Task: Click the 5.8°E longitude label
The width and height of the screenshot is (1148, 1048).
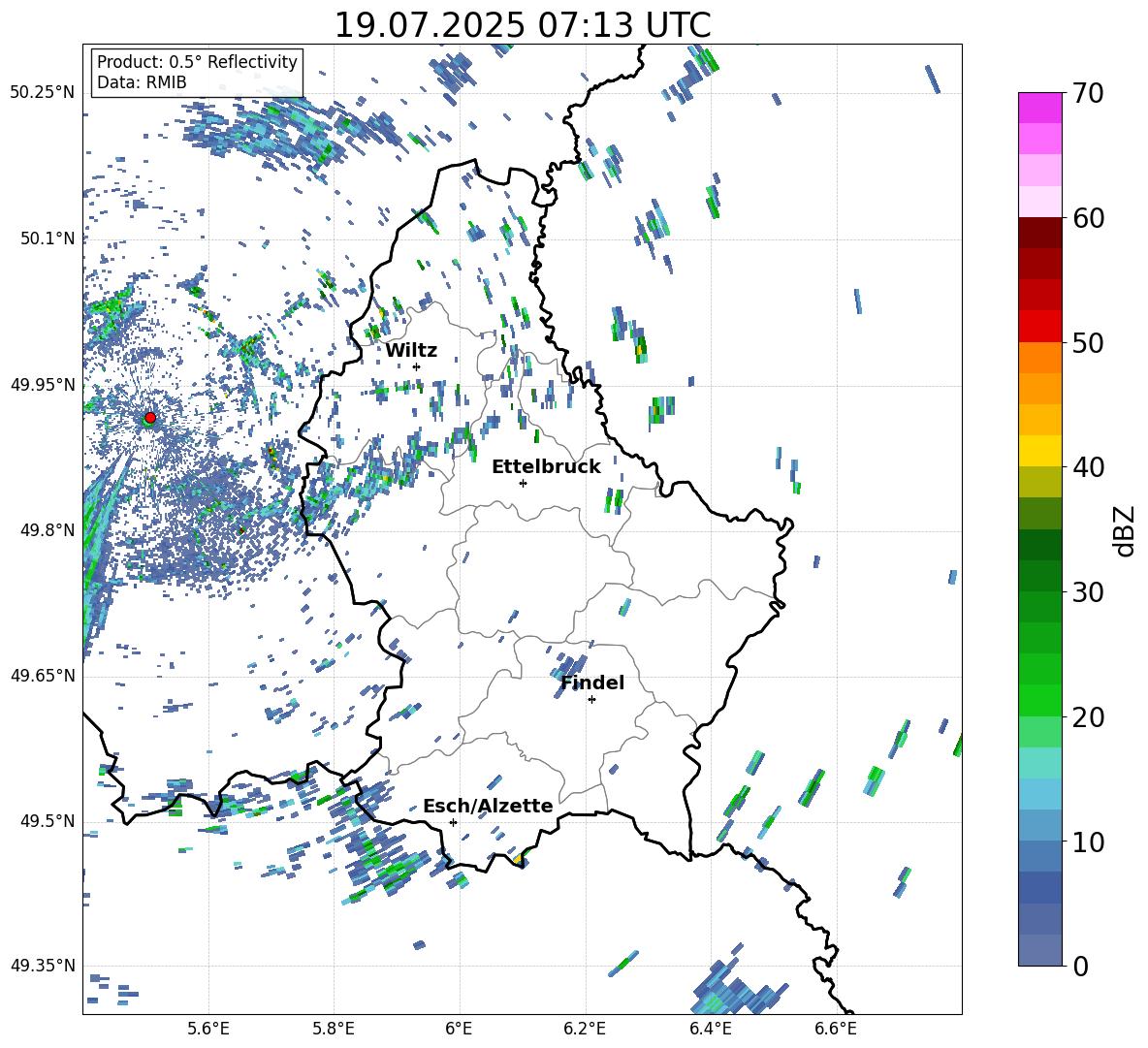Action: 334,1029
